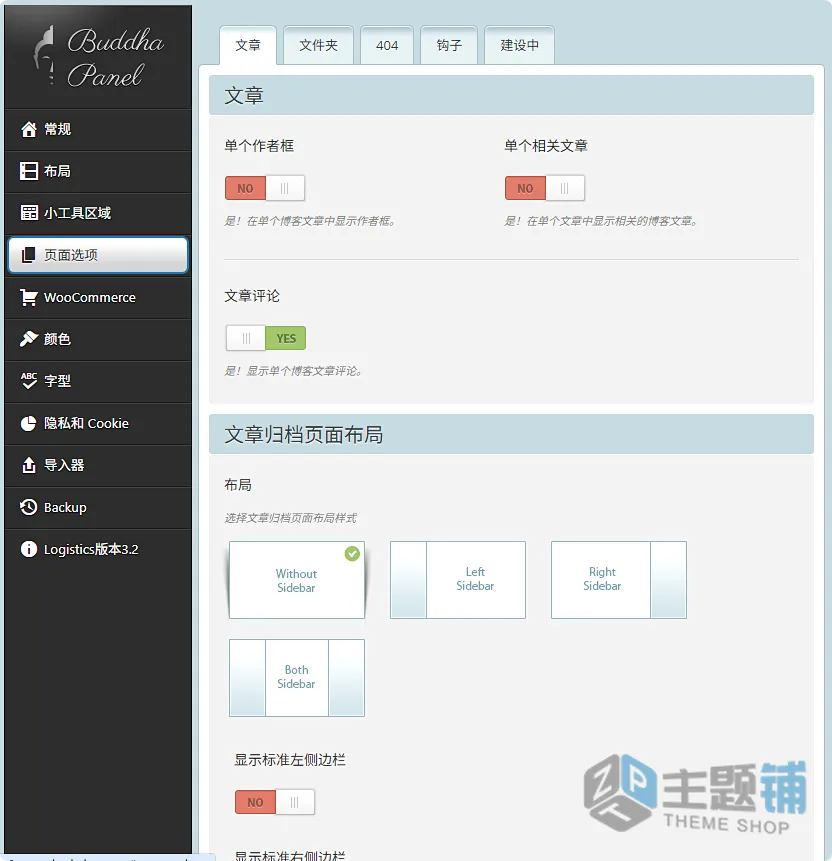
Task: Select the Without Sidebar layout
Action: coord(297,580)
